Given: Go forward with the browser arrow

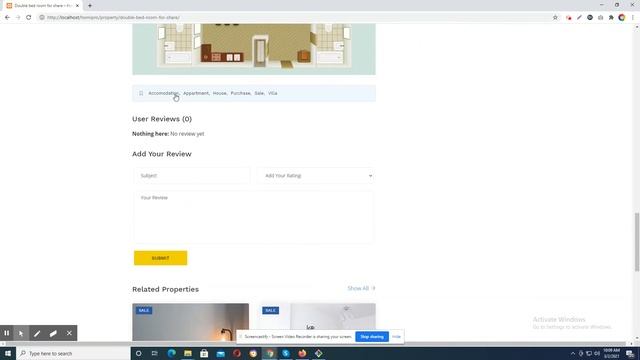Looking at the screenshot, I should [18, 18].
